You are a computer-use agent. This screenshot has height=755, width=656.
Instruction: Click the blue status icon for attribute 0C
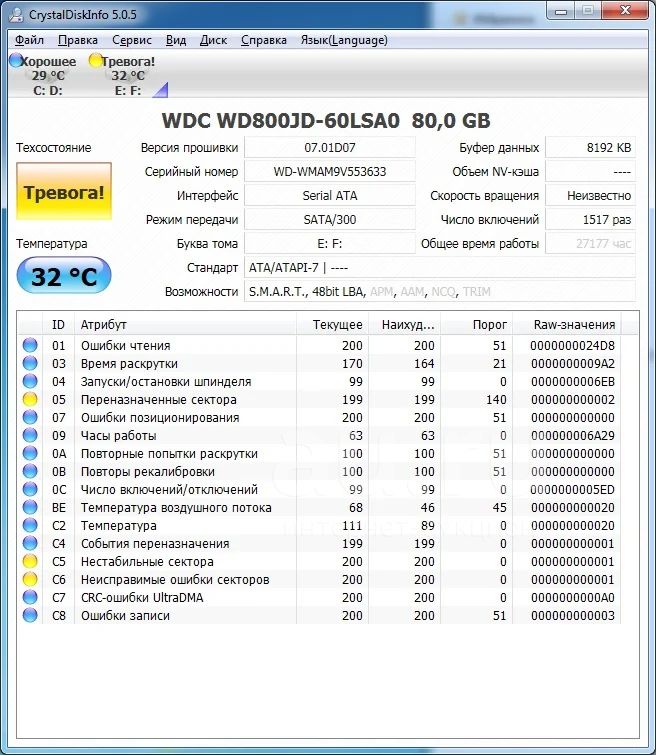30,489
